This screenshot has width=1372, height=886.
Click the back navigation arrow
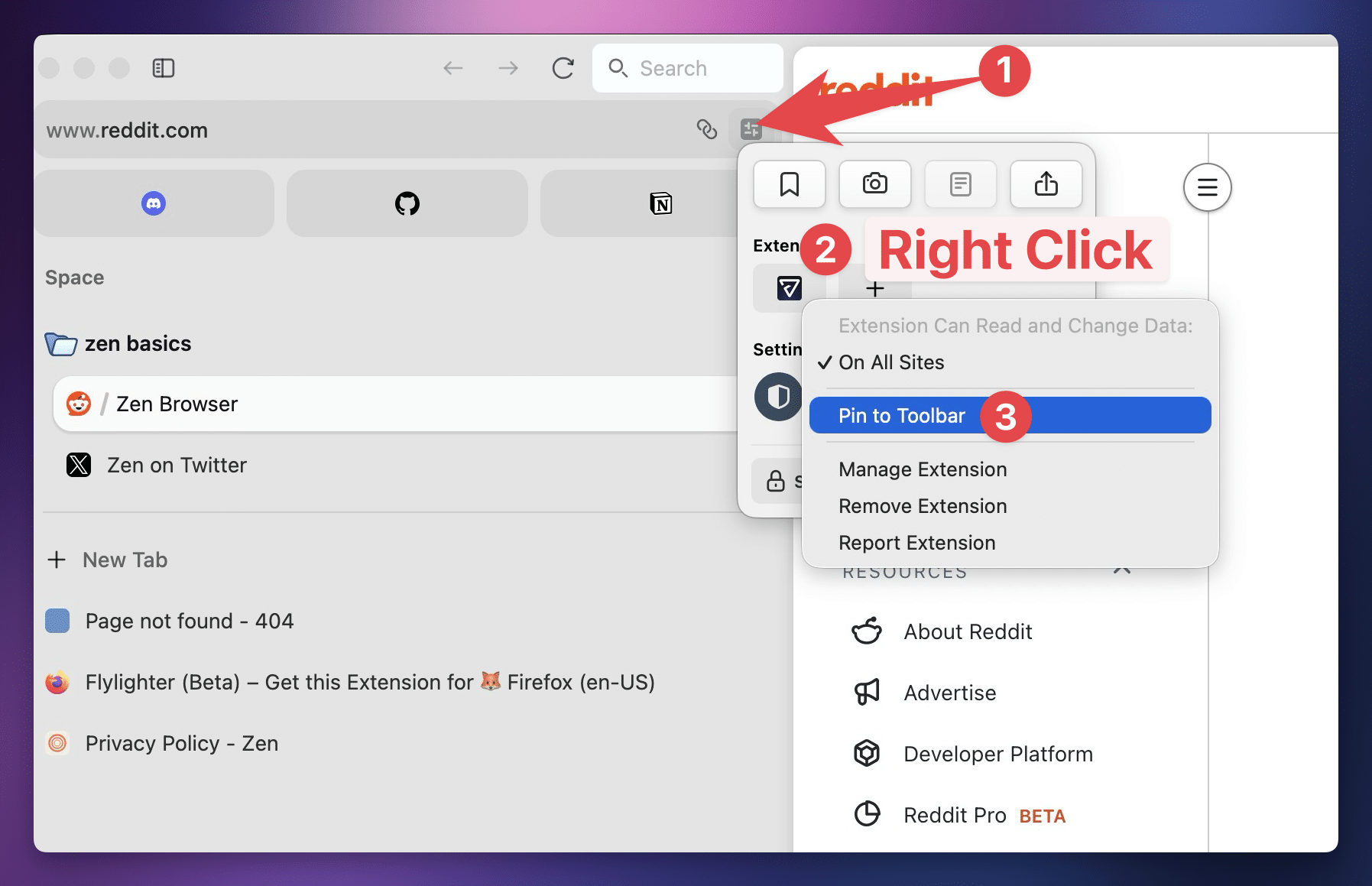tap(453, 69)
